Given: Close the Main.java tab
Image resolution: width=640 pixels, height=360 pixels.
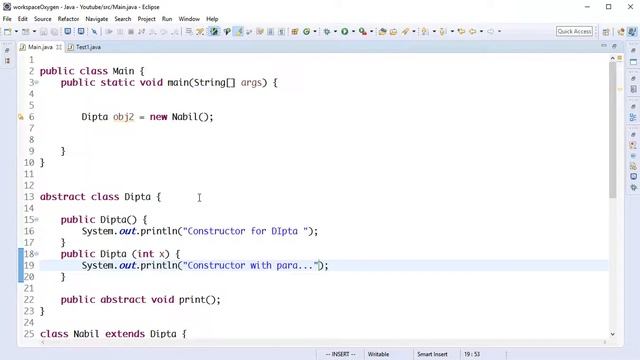Looking at the screenshot, I should click(59, 47).
